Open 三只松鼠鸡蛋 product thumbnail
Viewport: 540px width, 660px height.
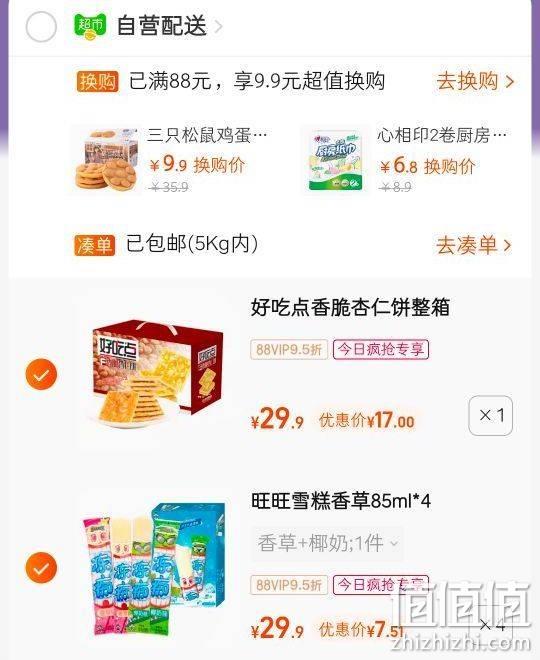pos(108,160)
